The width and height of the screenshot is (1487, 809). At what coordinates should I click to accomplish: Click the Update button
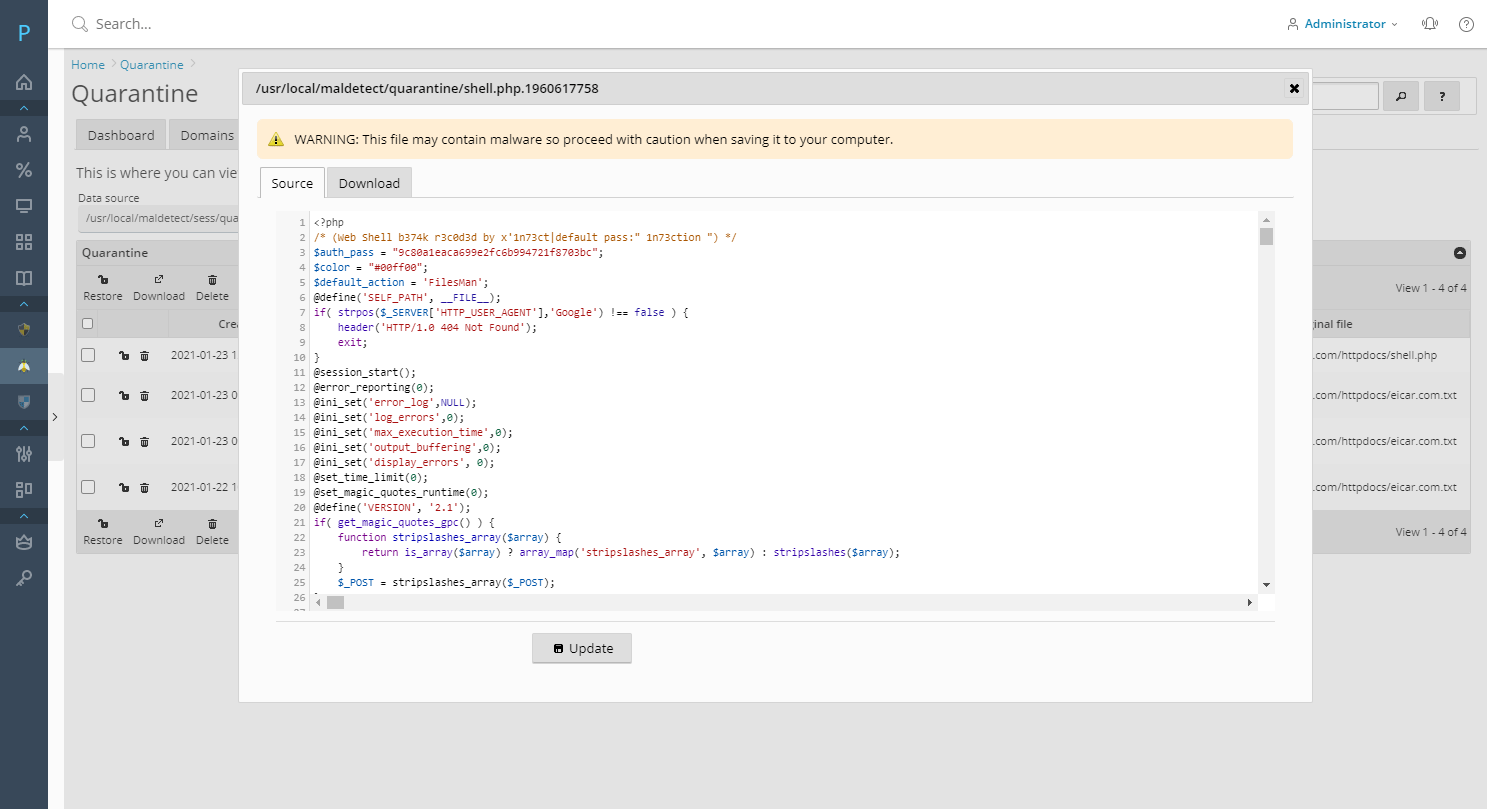coord(582,648)
